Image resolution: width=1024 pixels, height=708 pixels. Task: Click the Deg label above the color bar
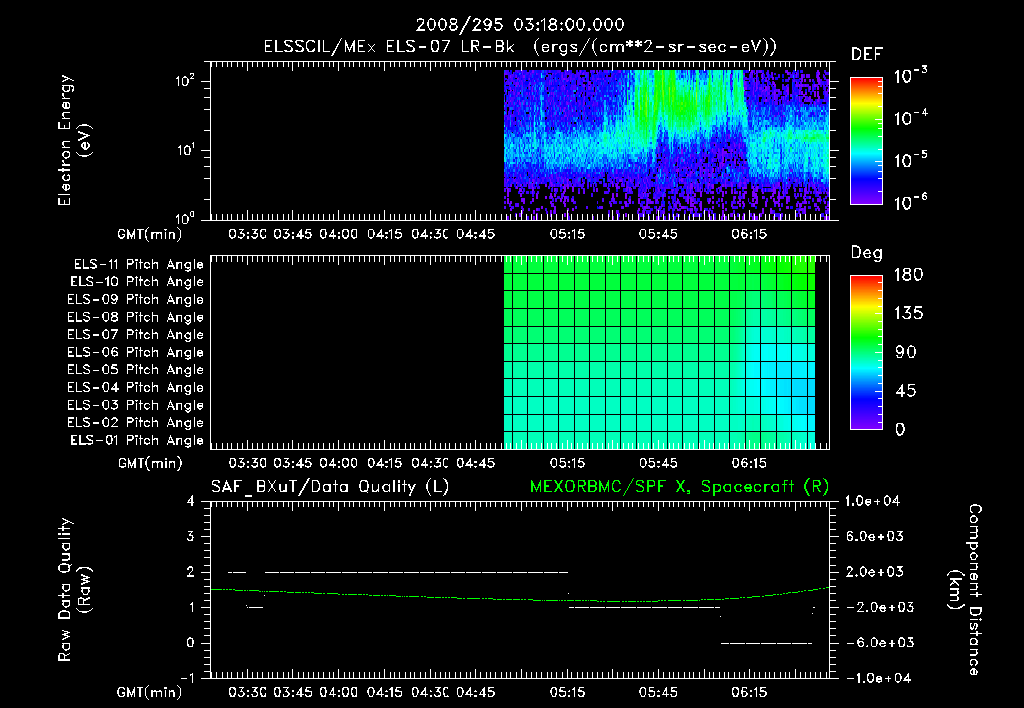[x=867, y=253]
